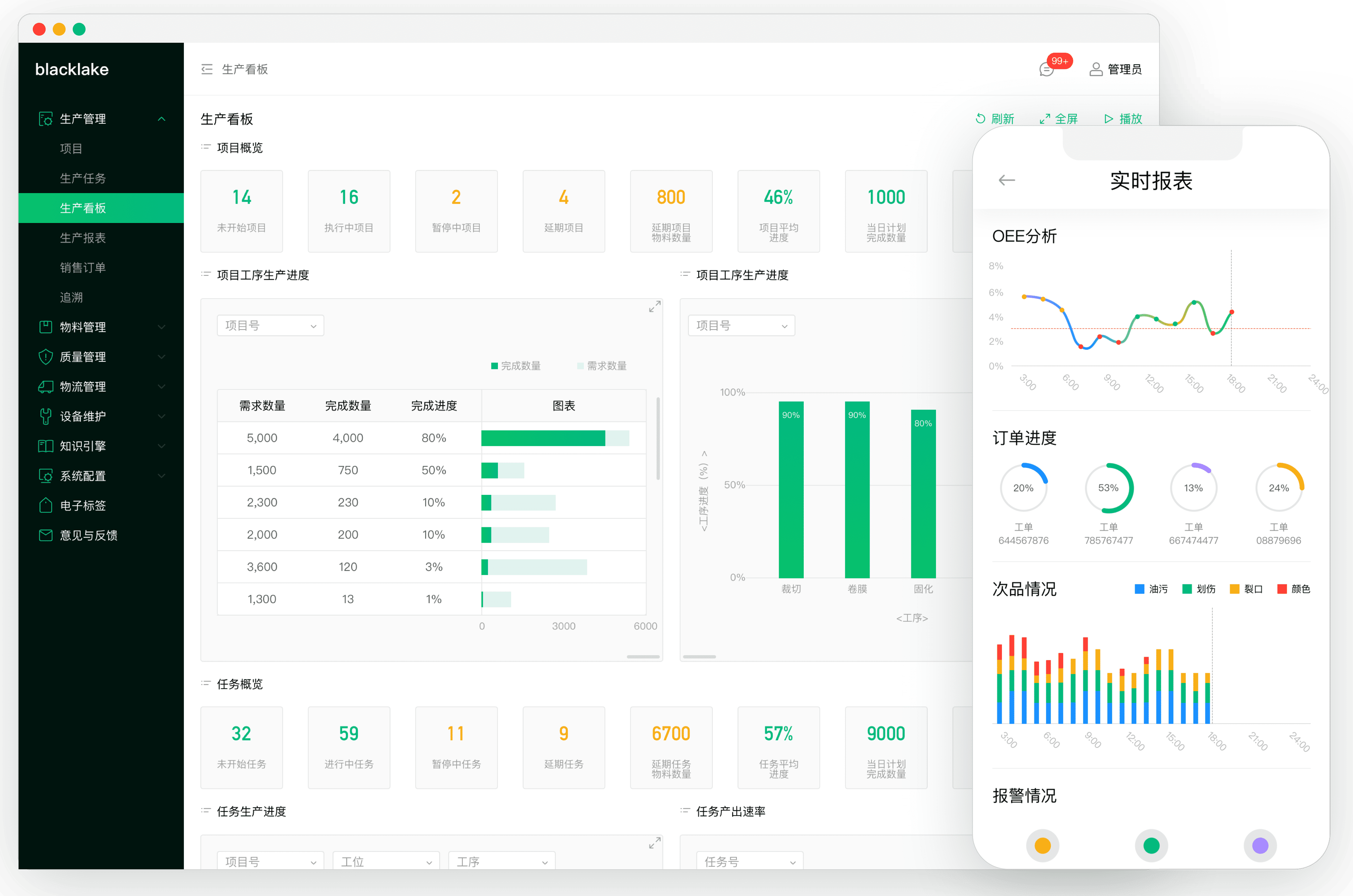Select 生产看板 in the sidebar
Viewport: 1353px width, 896px height.
(101, 208)
